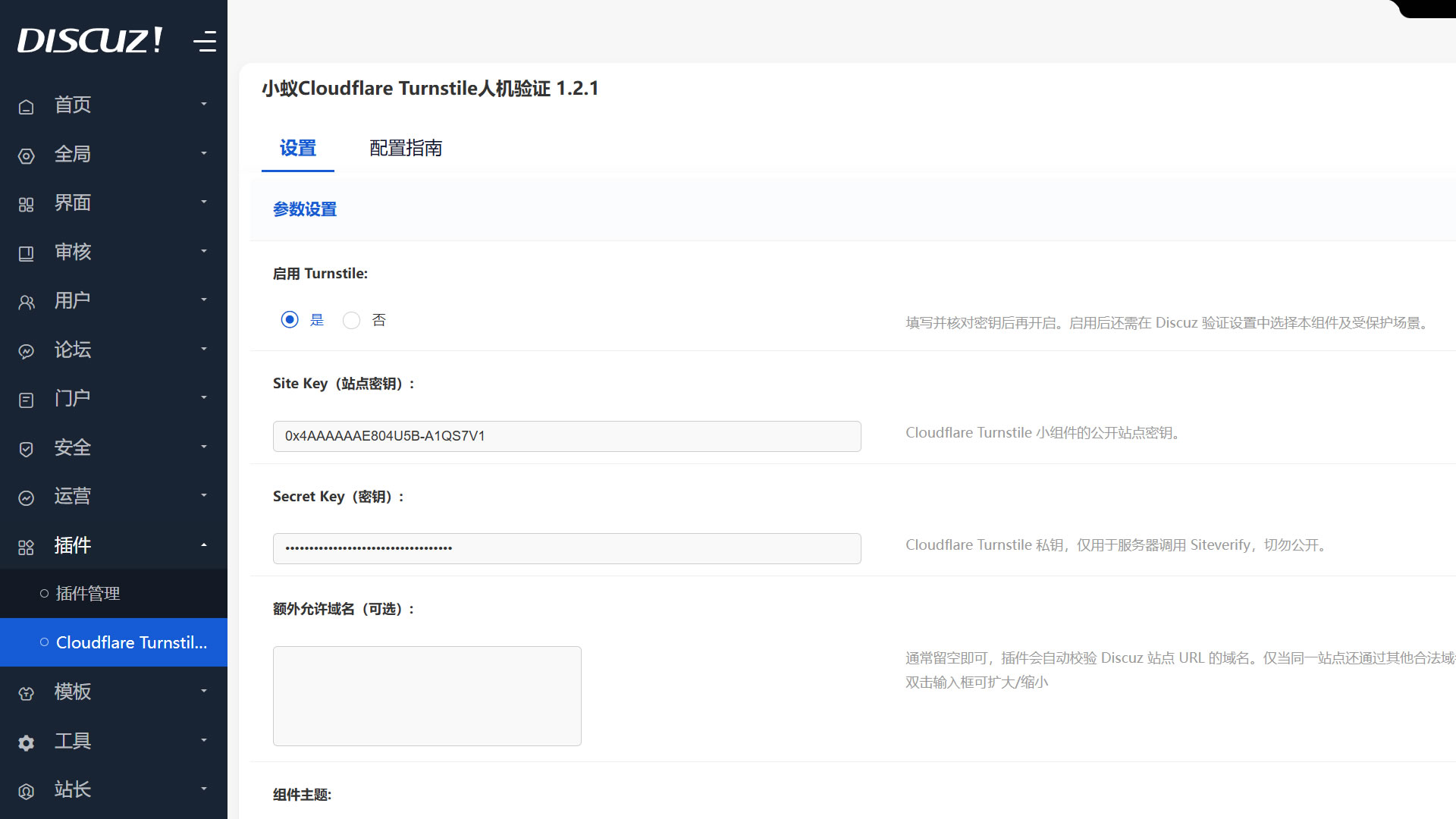
Task: Click the Site Key（站点密钥）label
Action: [344, 384]
